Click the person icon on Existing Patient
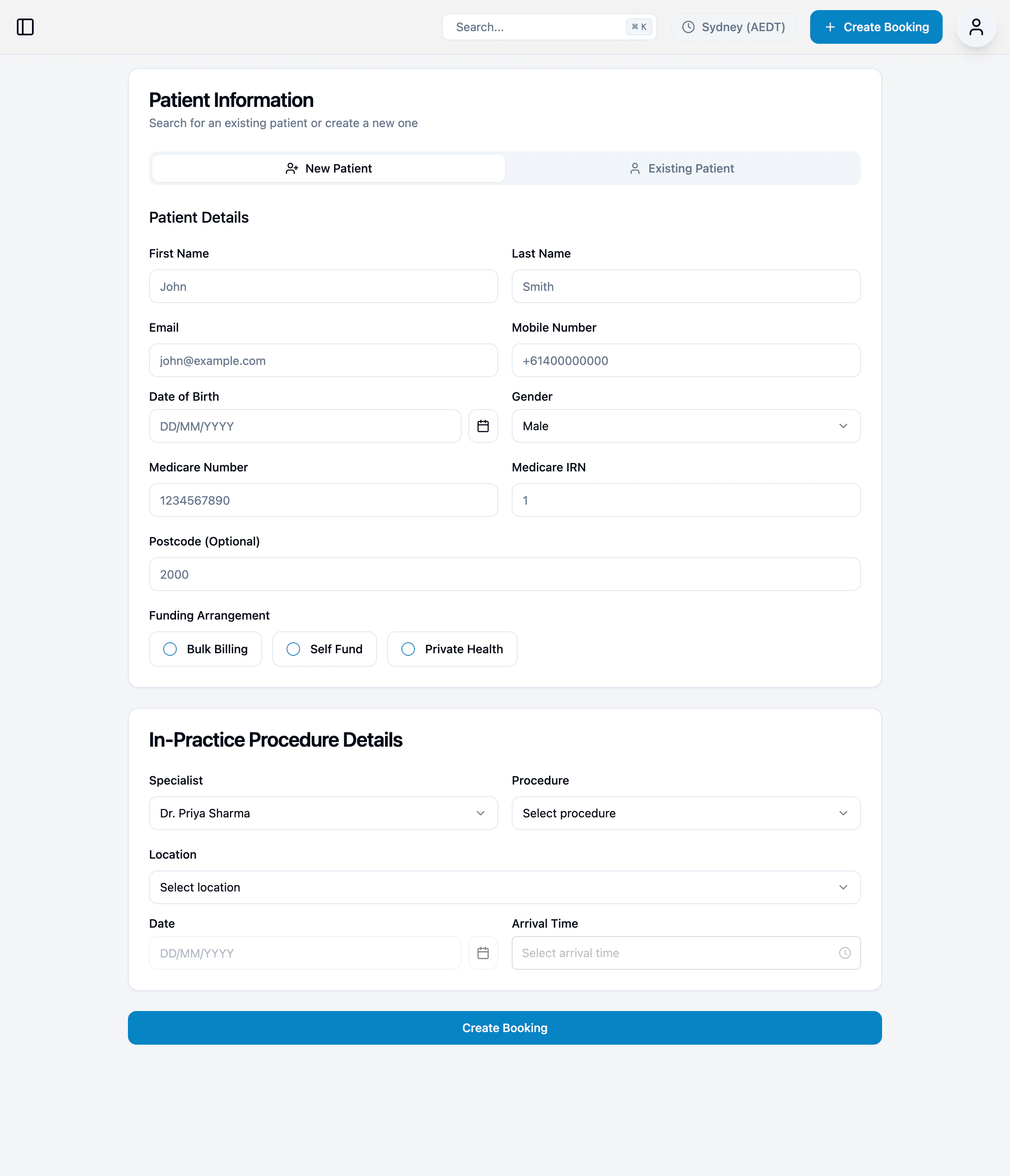The height and width of the screenshot is (1176, 1010). [634, 168]
